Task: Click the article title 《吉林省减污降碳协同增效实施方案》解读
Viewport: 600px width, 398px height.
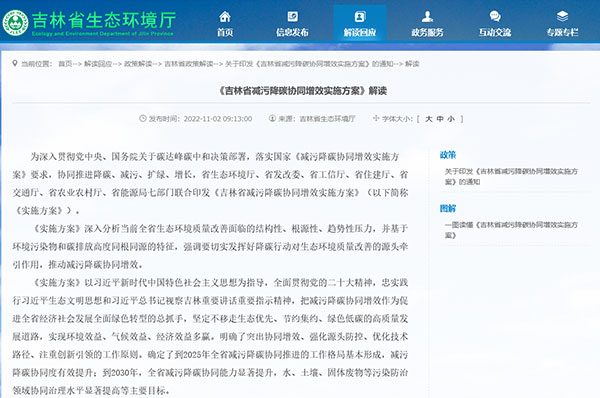Action: (x=302, y=91)
